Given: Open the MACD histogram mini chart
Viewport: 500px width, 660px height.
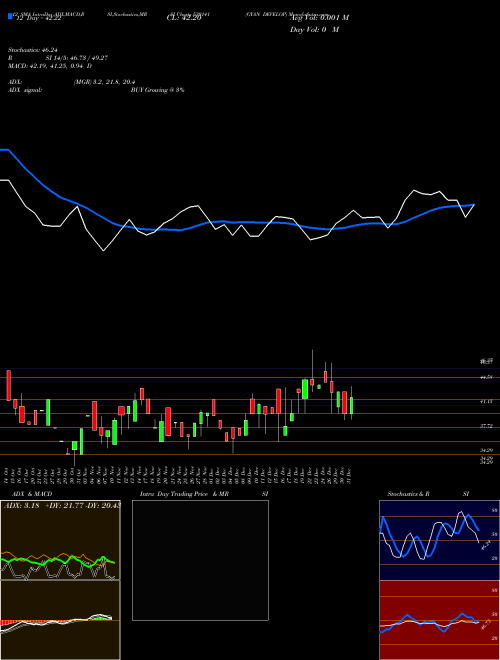Looking at the screenshot, I should [60, 620].
